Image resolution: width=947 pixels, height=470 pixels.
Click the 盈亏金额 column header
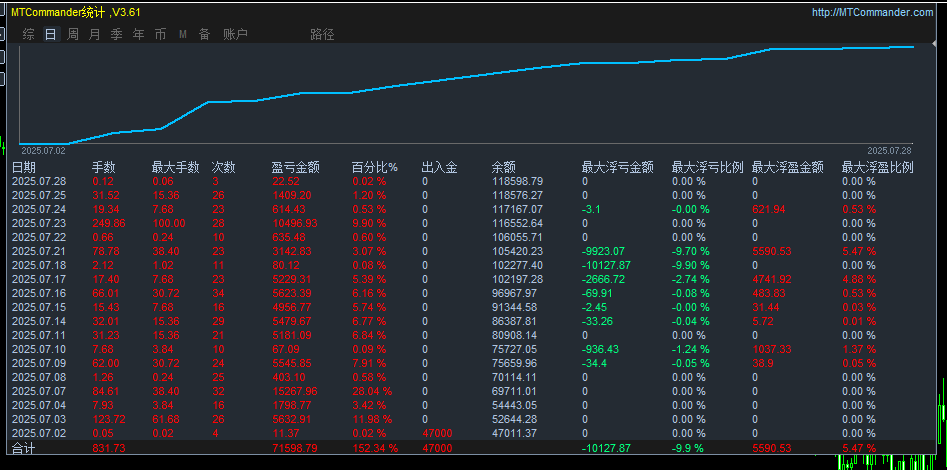click(x=295, y=167)
